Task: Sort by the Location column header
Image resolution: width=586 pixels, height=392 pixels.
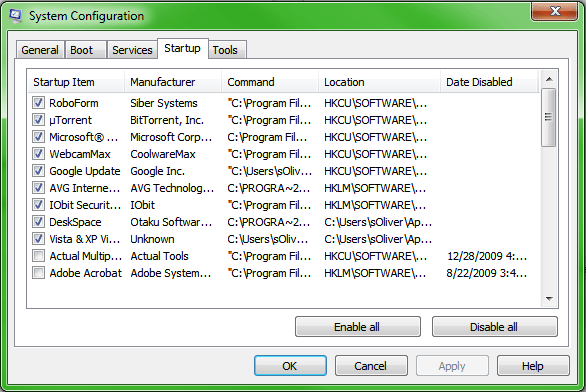Action: coord(379,82)
